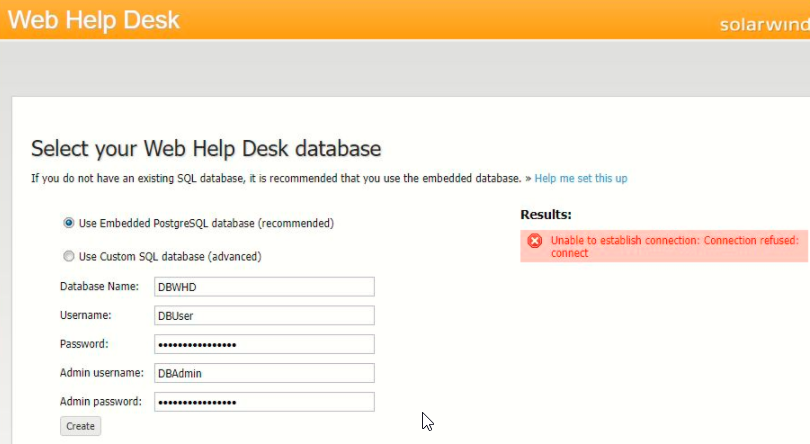Select Use Custom SQL database radio button

[69, 257]
